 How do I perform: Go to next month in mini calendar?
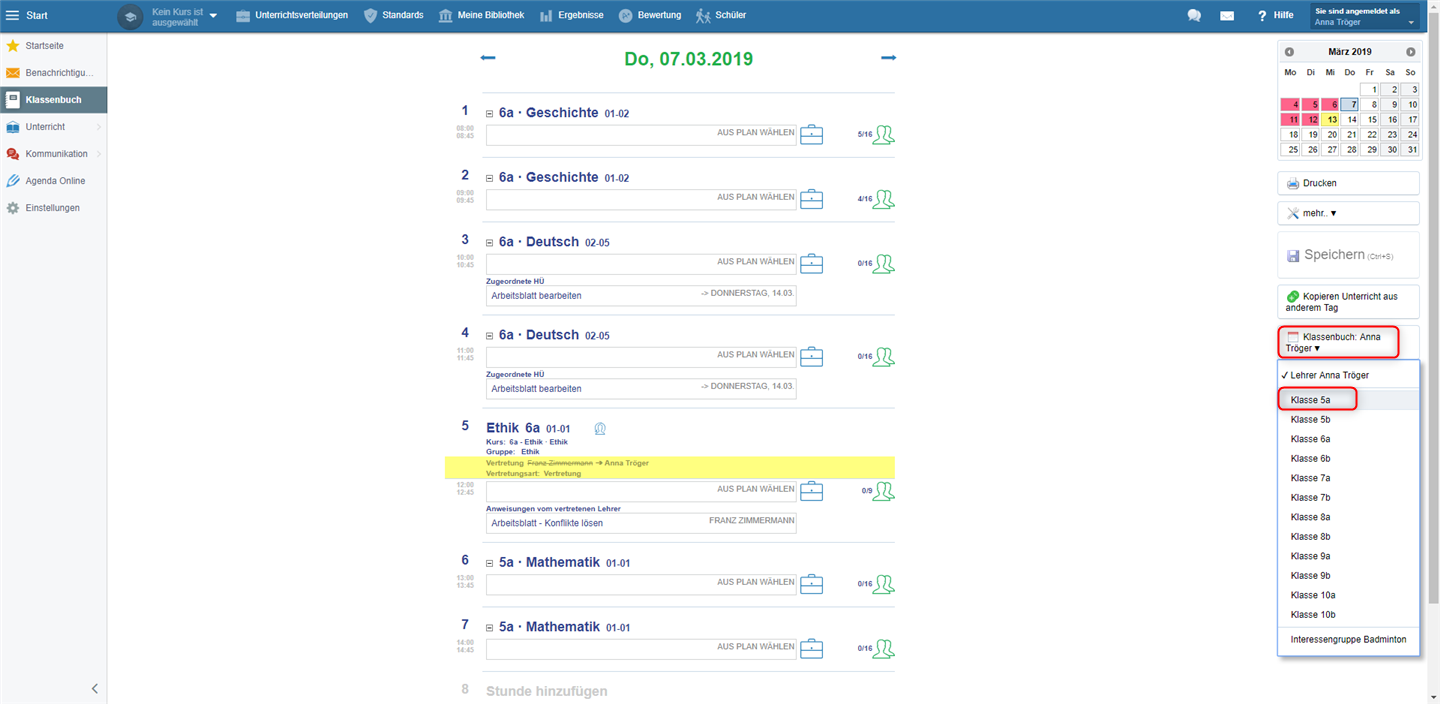coord(1410,52)
